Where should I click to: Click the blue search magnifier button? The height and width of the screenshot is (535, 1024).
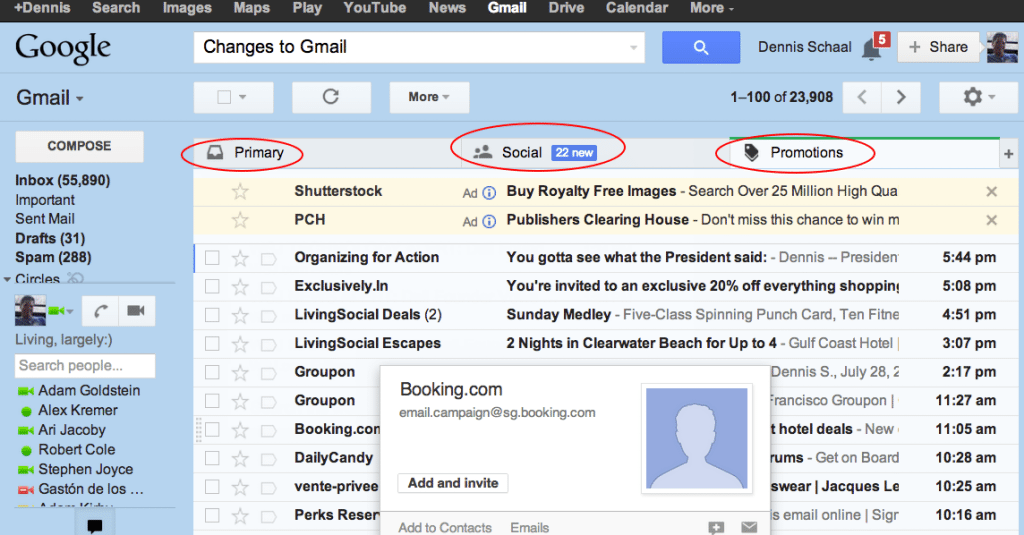tap(701, 47)
